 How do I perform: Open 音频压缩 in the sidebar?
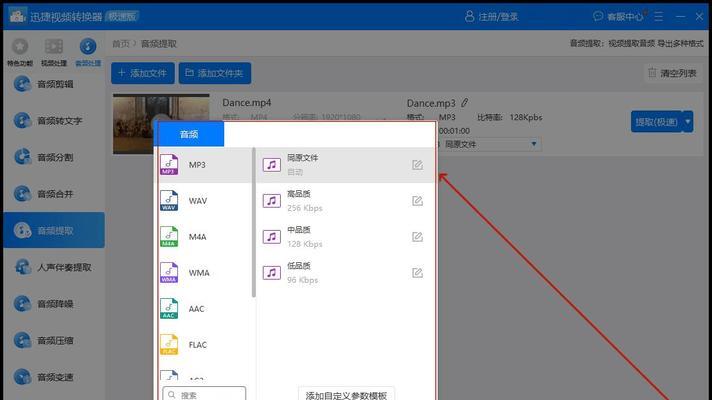point(54,341)
